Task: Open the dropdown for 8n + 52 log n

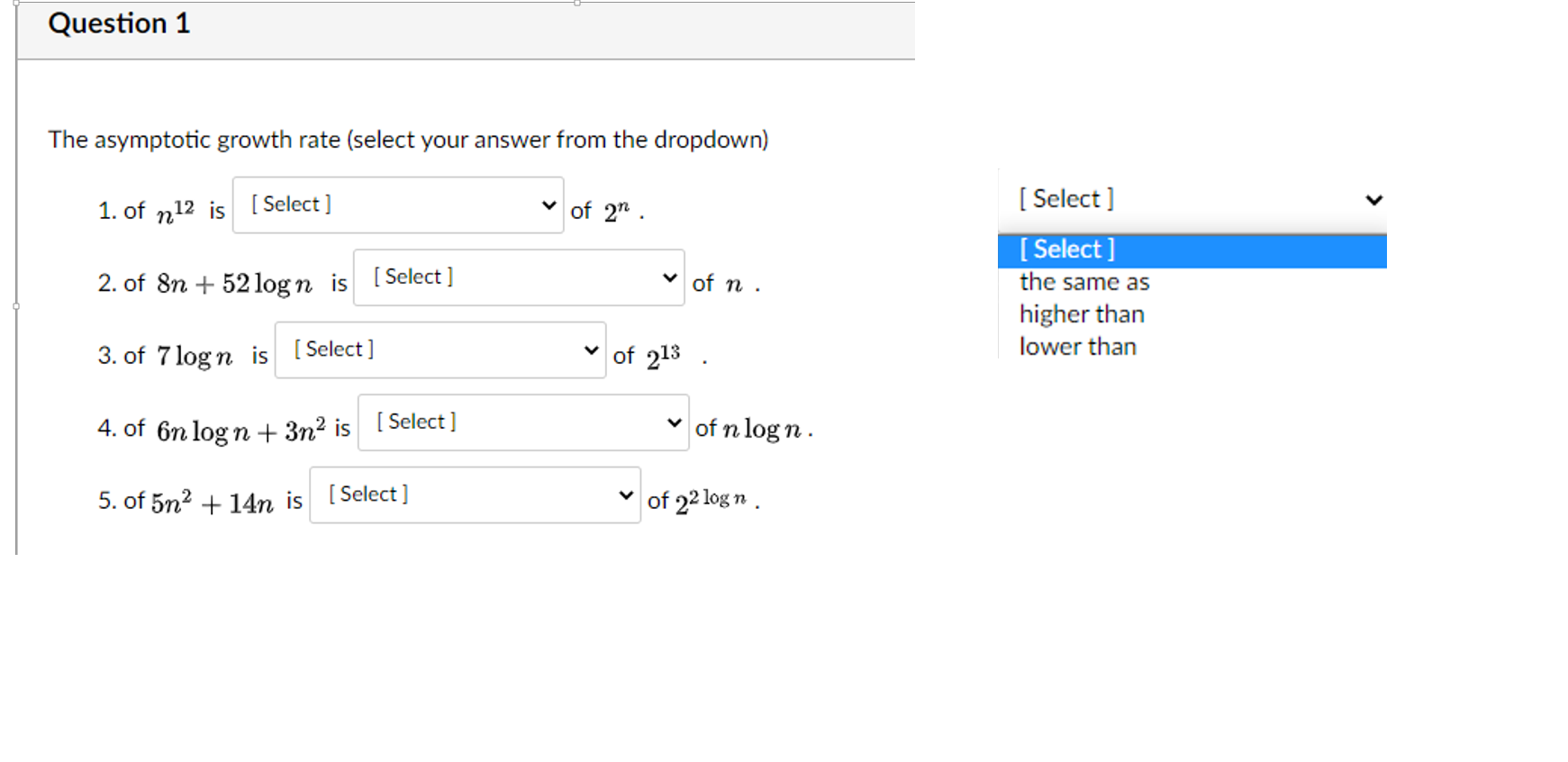Action: coord(518,277)
